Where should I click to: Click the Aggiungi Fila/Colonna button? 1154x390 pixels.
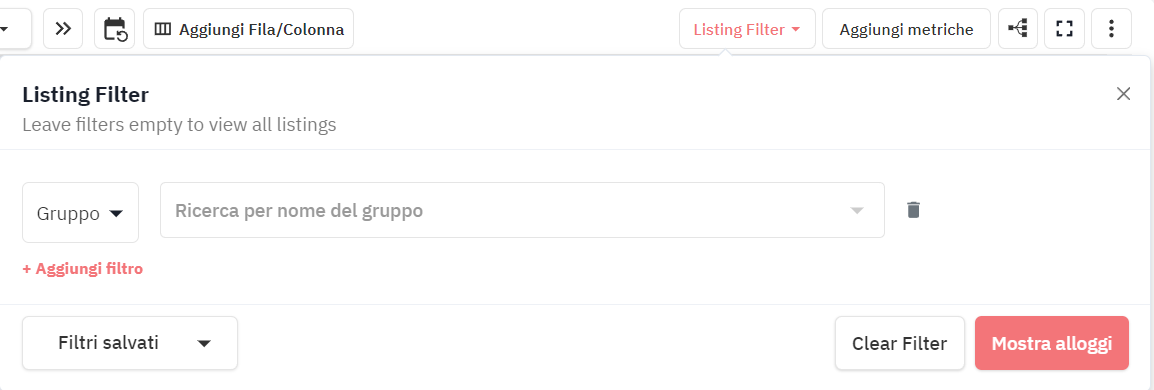(x=249, y=29)
